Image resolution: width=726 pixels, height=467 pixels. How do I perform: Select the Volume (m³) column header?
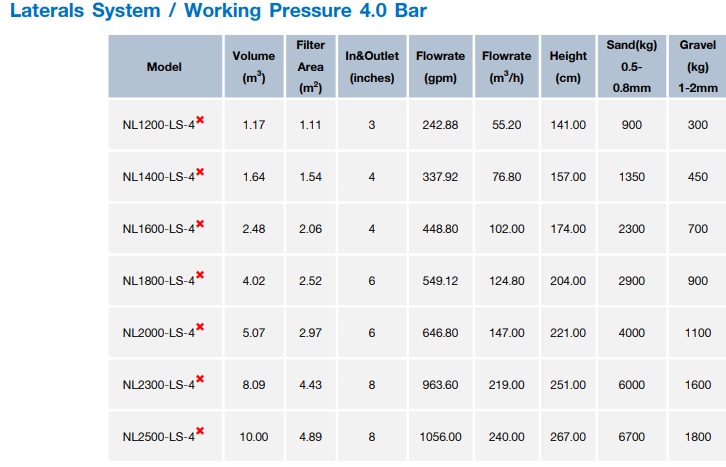253,67
